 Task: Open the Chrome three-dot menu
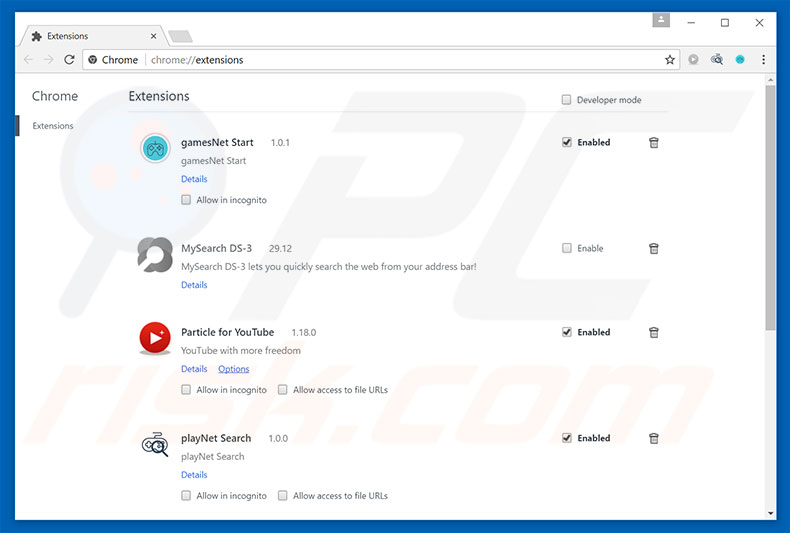point(763,59)
